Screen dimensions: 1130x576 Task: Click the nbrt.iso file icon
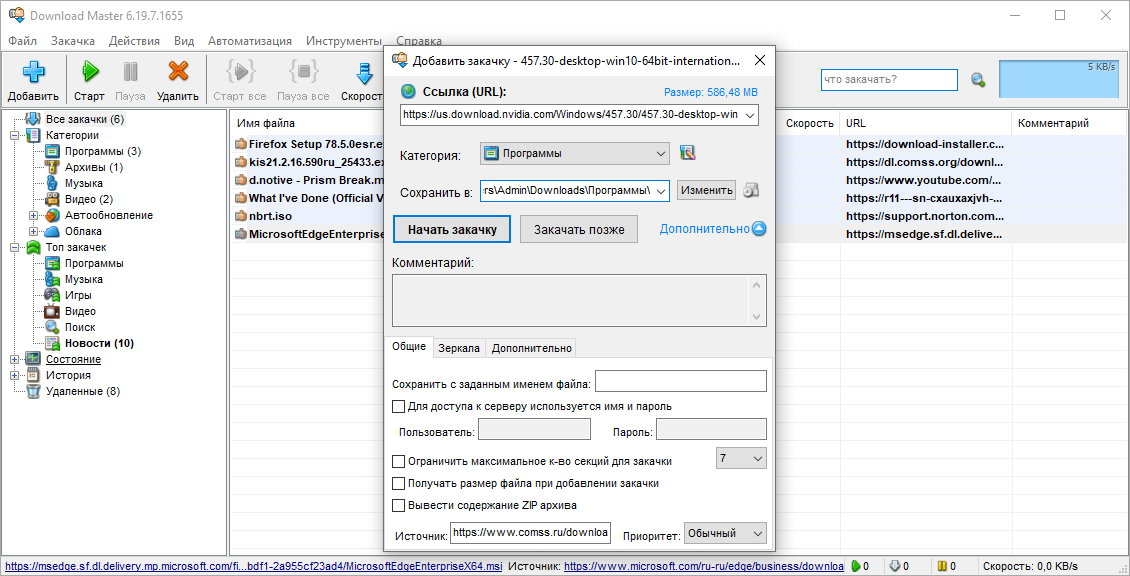click(241, 216)
